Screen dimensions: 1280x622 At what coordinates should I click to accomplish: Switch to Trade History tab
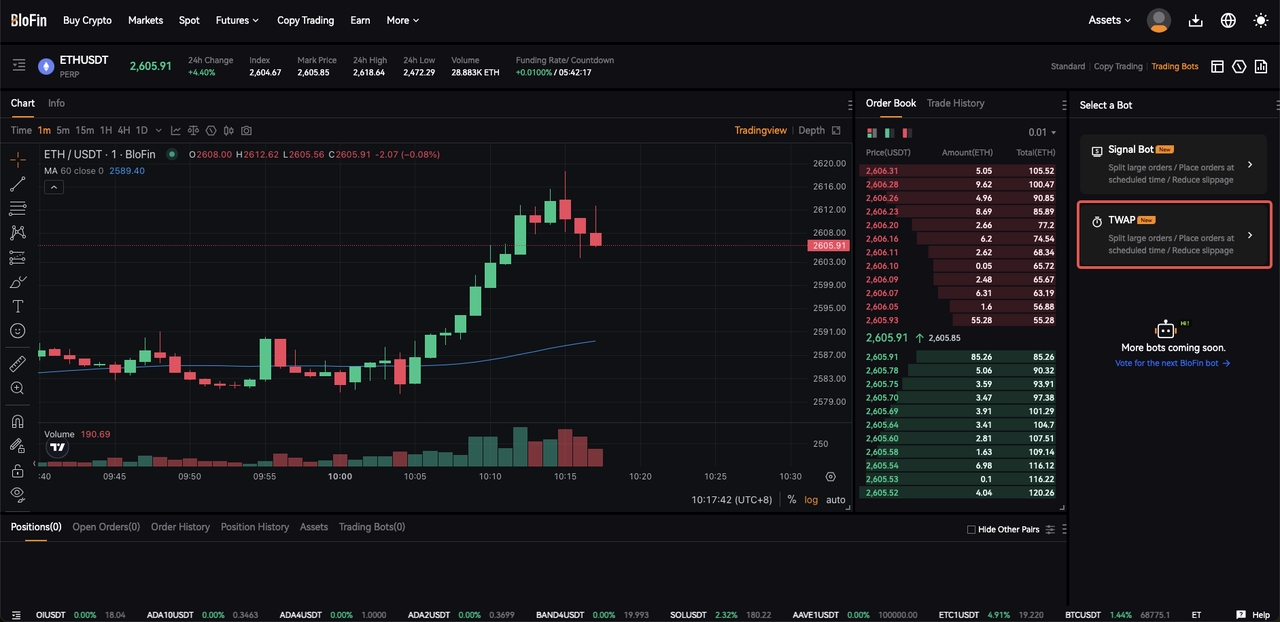pyautogui.click(x=955, y=103)
